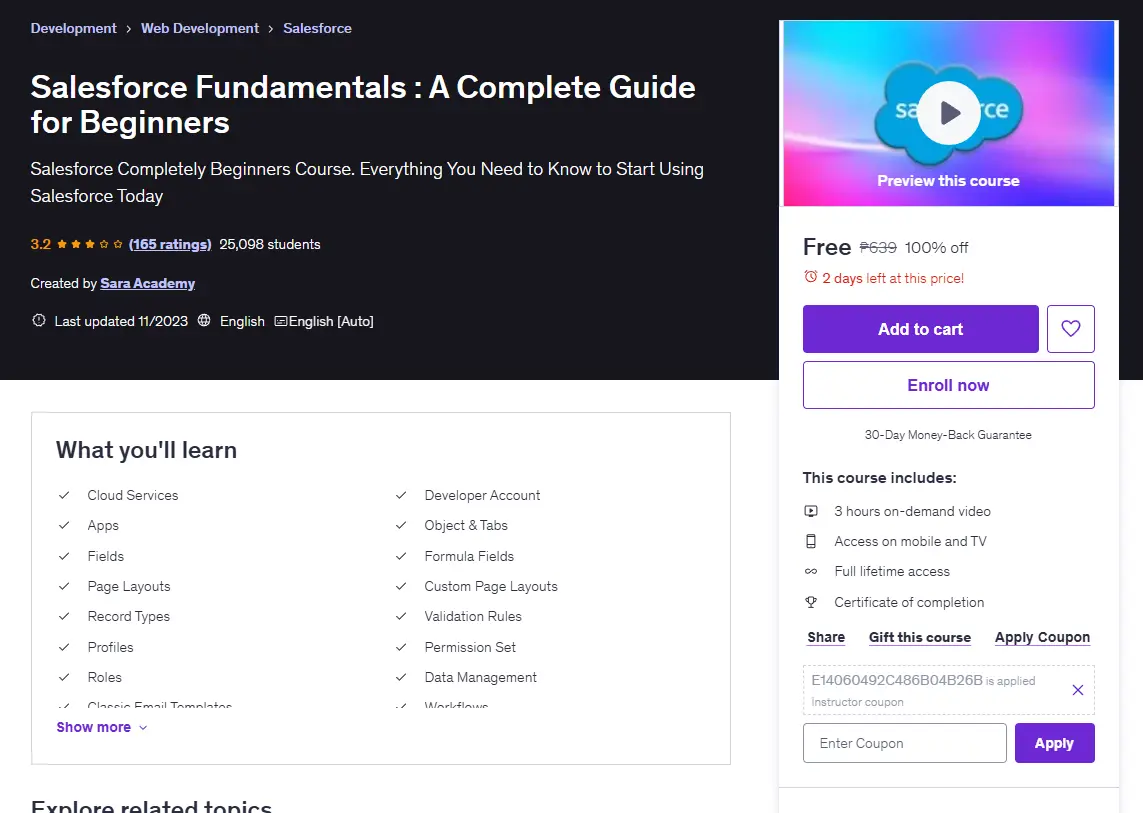Viewport: 1143px width, 813px height.
Task: Click the star rating icons
Action: coord(90,244)
